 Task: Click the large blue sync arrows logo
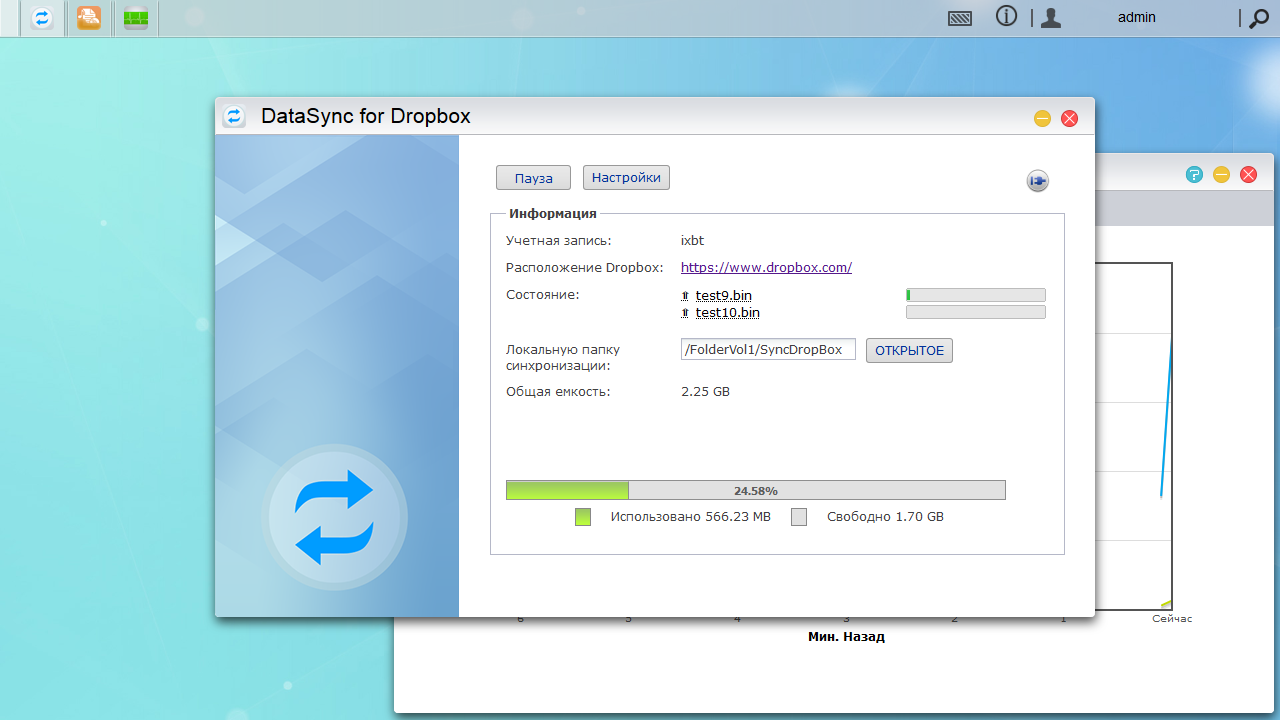(x=334, y=517)
